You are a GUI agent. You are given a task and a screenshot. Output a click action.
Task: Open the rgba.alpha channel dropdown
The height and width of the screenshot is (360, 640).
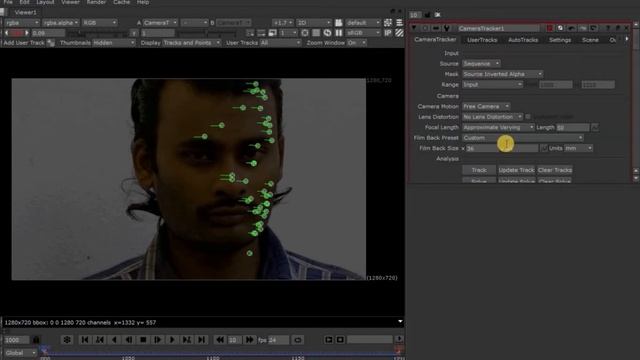[60, 22]
